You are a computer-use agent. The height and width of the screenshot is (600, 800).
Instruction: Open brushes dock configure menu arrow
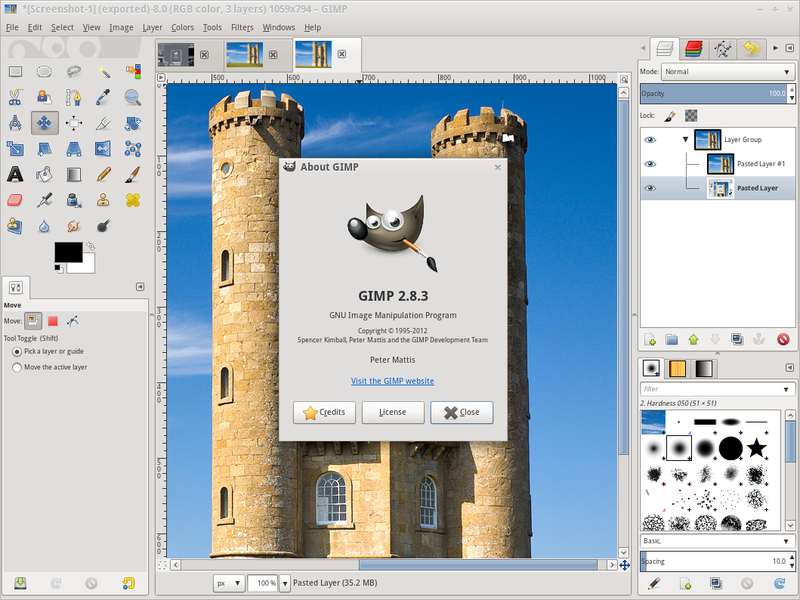(x=789, y=367)
